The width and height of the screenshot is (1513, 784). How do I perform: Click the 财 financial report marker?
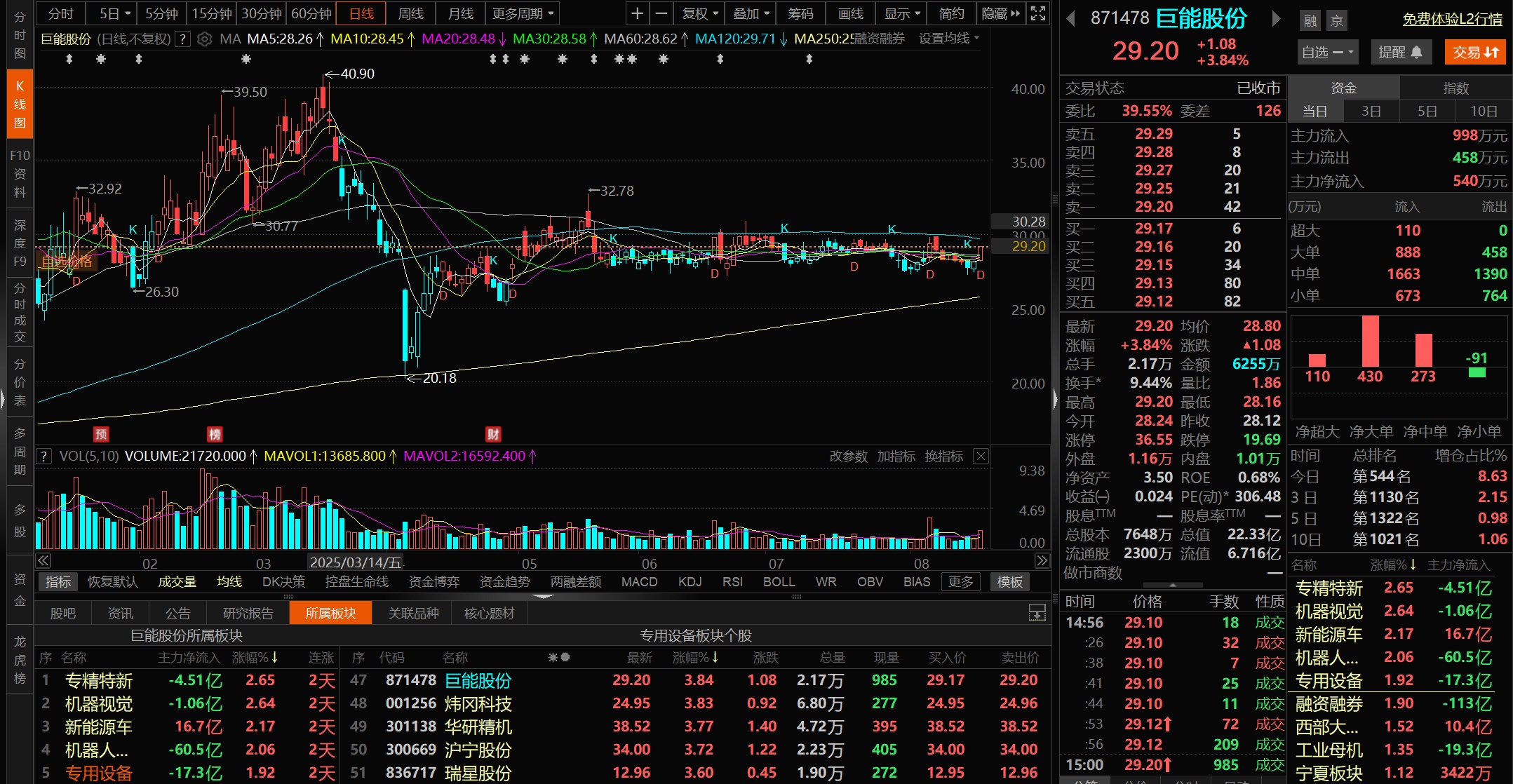[493, 434]
